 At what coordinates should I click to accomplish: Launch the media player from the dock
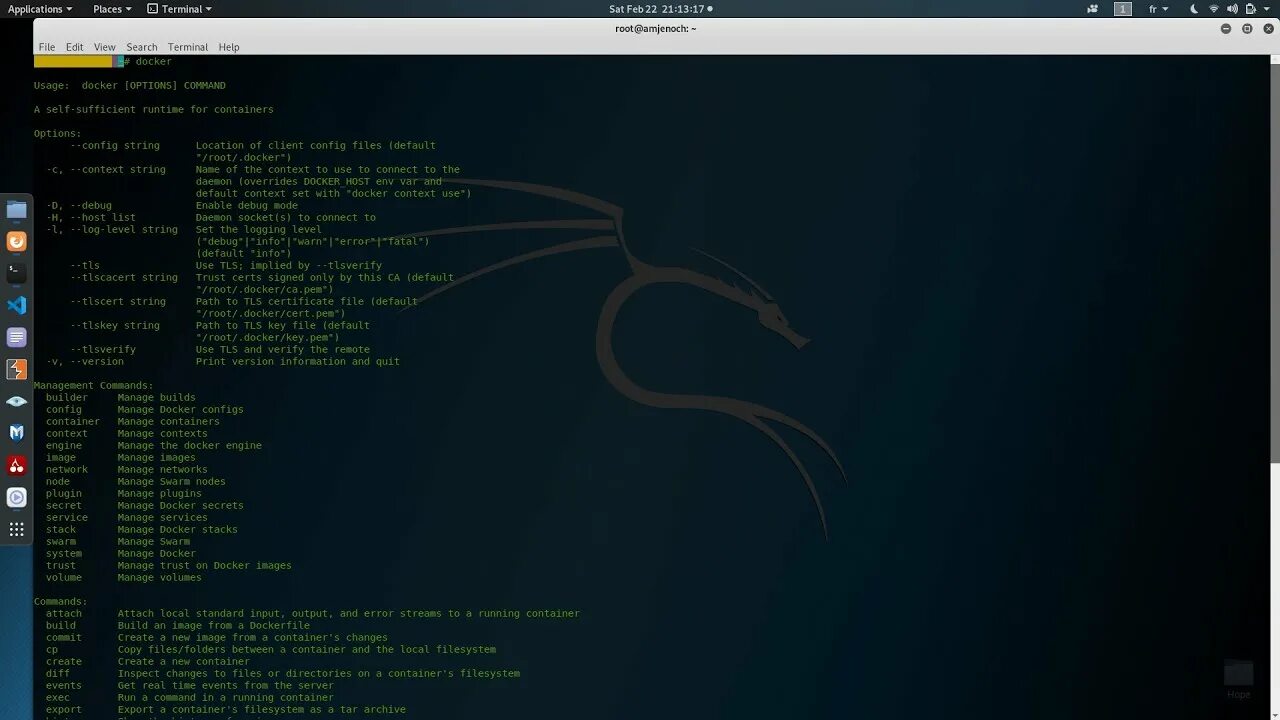click(16, 497)
